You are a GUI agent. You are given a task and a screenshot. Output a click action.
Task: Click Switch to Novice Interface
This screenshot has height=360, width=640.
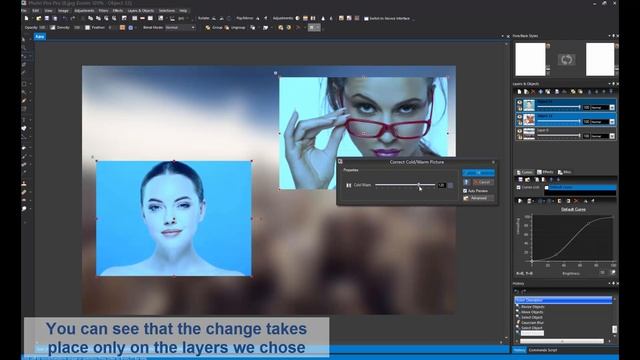click(x=387, y=18)
